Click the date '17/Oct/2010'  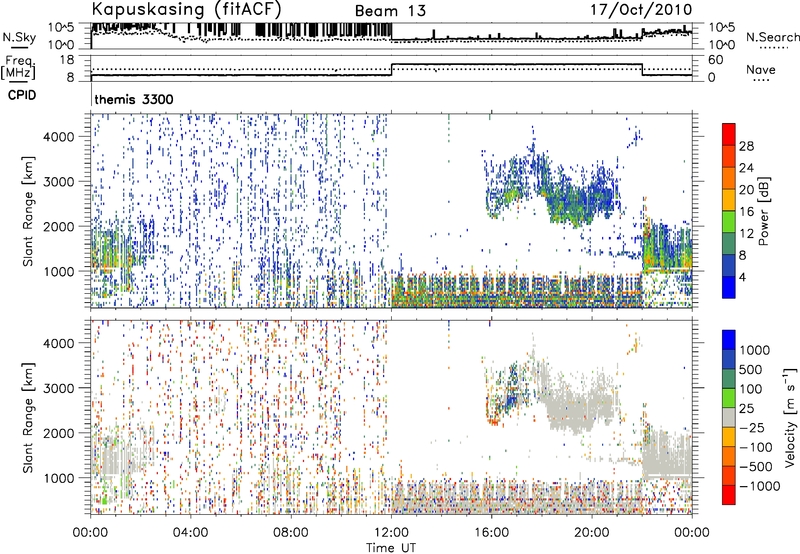[641, 10]
